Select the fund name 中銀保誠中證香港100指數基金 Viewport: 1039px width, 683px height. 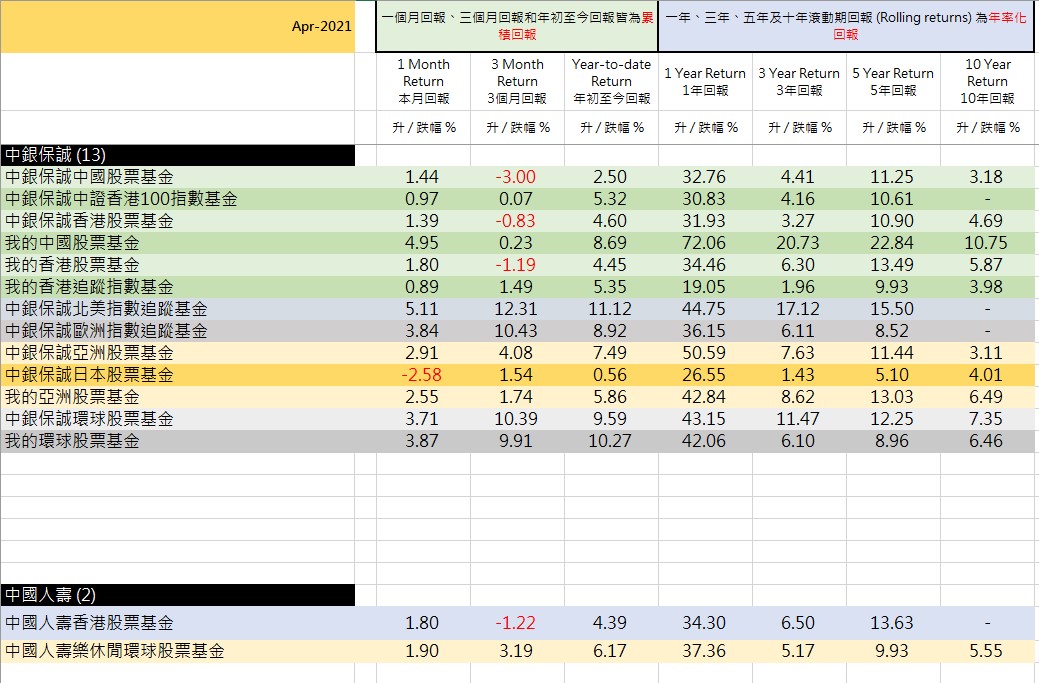[121, 199]
